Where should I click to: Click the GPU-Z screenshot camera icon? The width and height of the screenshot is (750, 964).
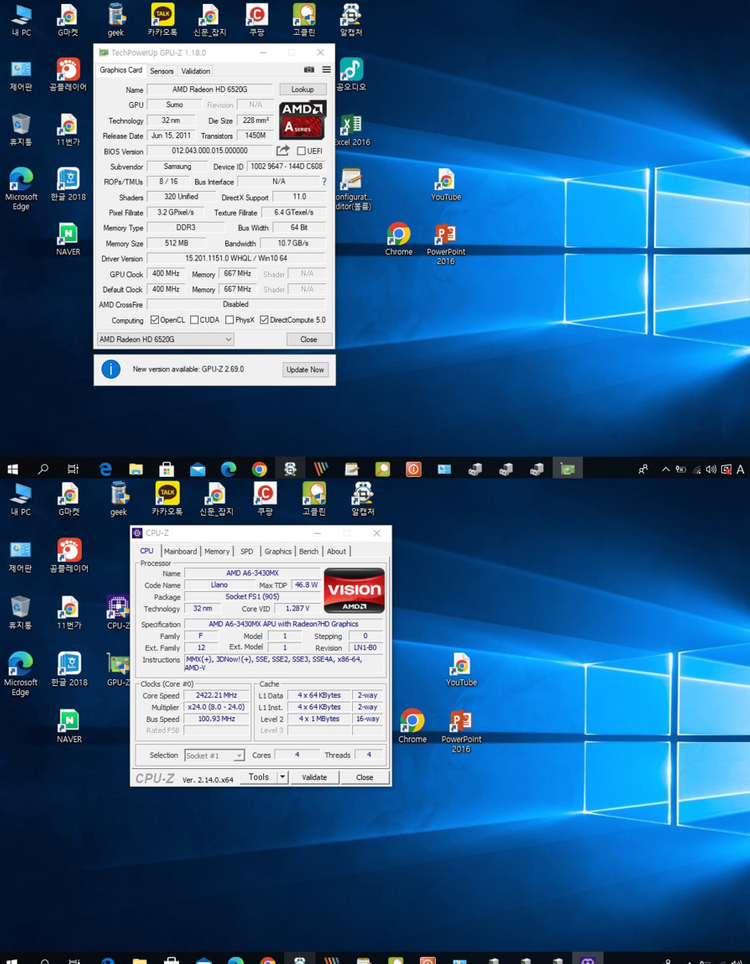pyautogui.click(x=309, y=70)
